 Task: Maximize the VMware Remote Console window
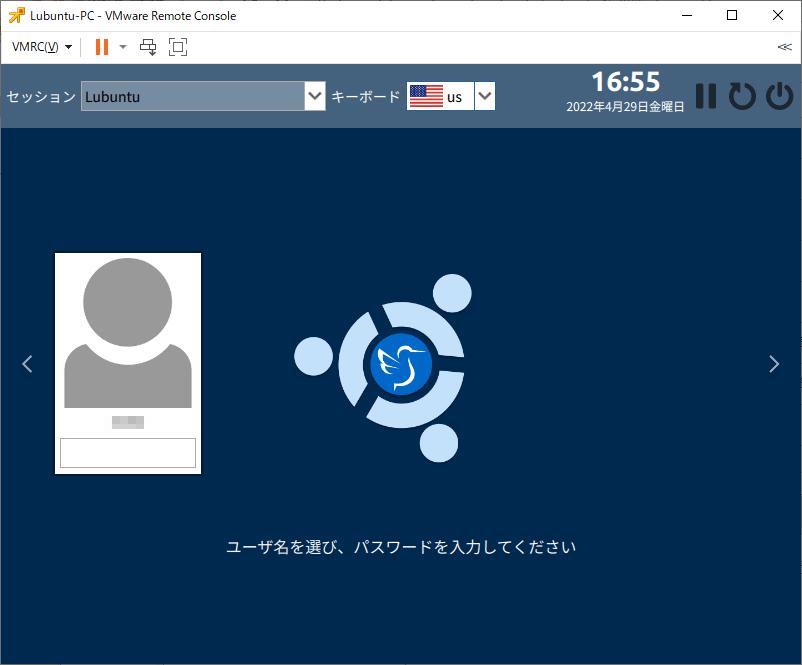(x=732, y=15)
